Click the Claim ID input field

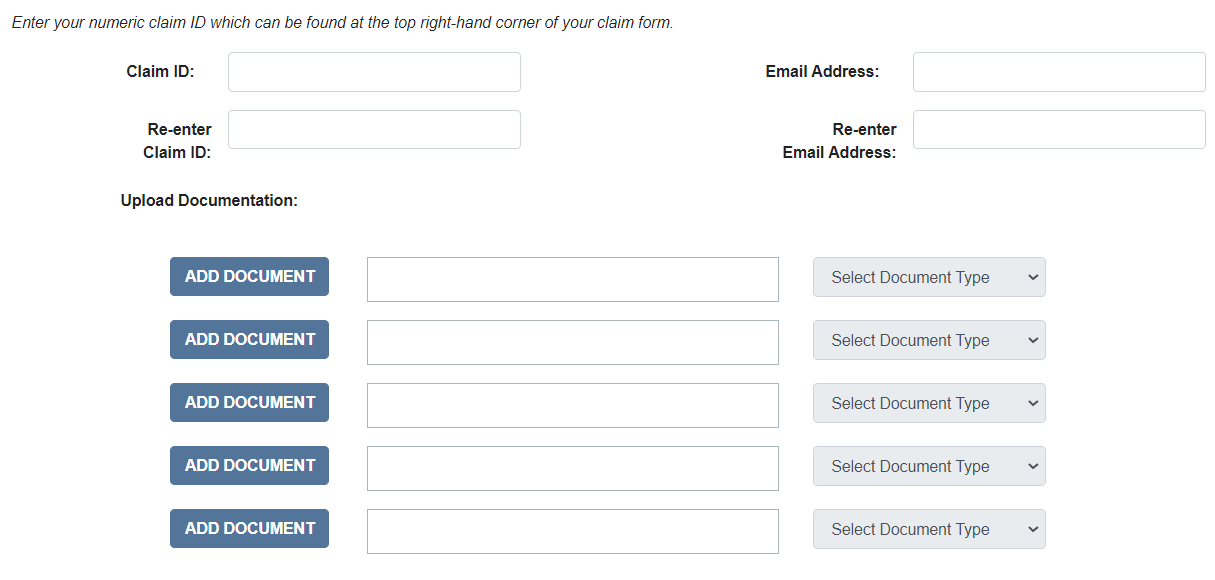pyautogui.click(x=374, y=72)
